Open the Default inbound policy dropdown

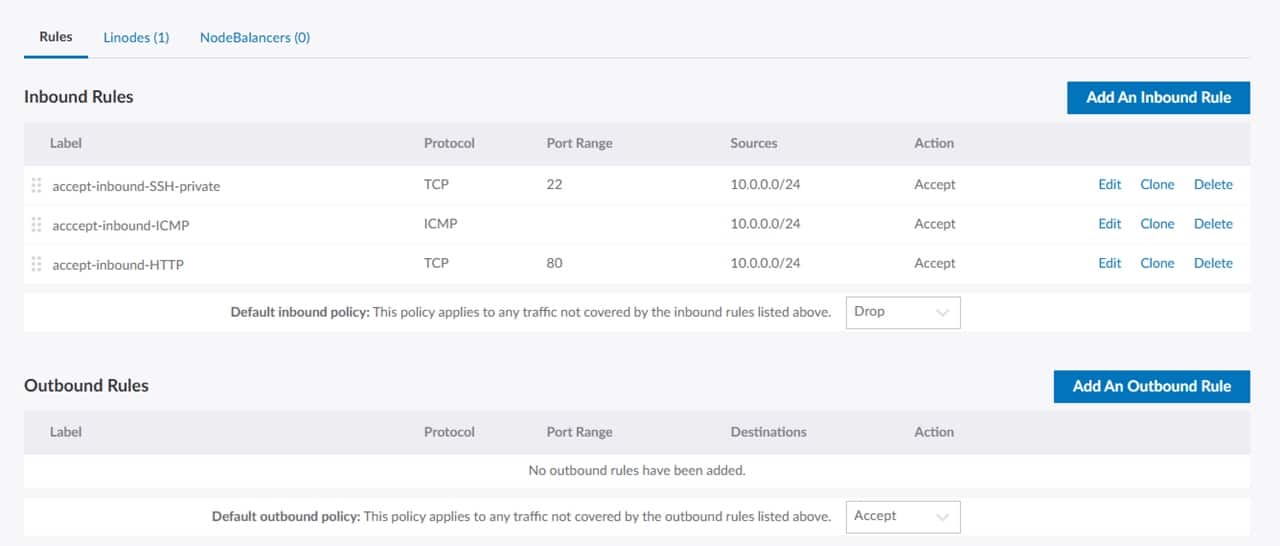pyautogui.click(x=902, y=312)
